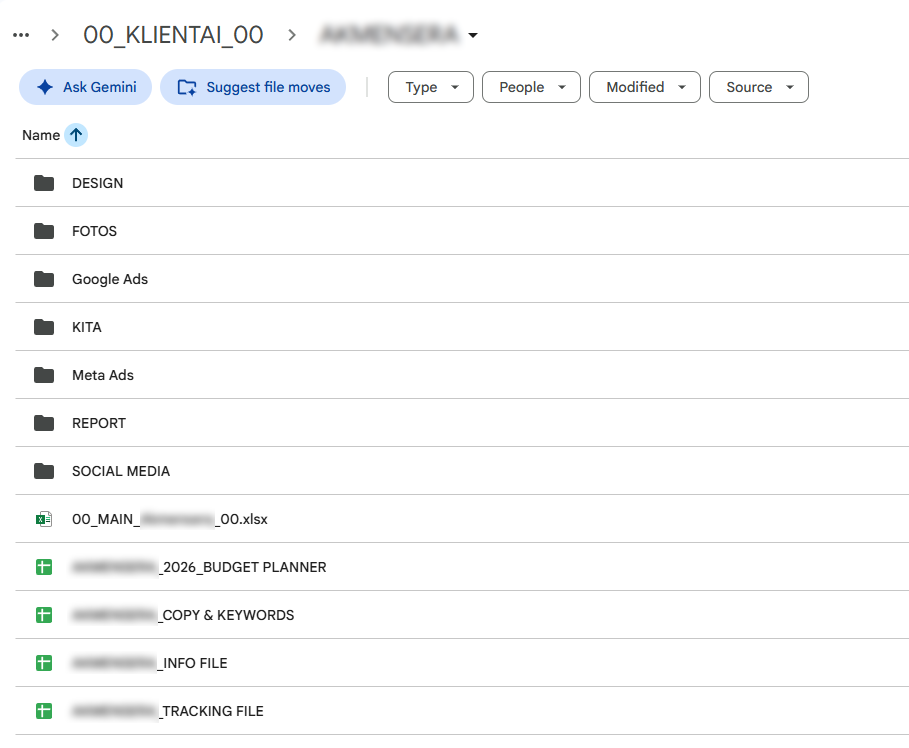The width and height of the screenshot is (909, 748).
Task: Select the FOTOS folder icon
Action: [44, 231]
